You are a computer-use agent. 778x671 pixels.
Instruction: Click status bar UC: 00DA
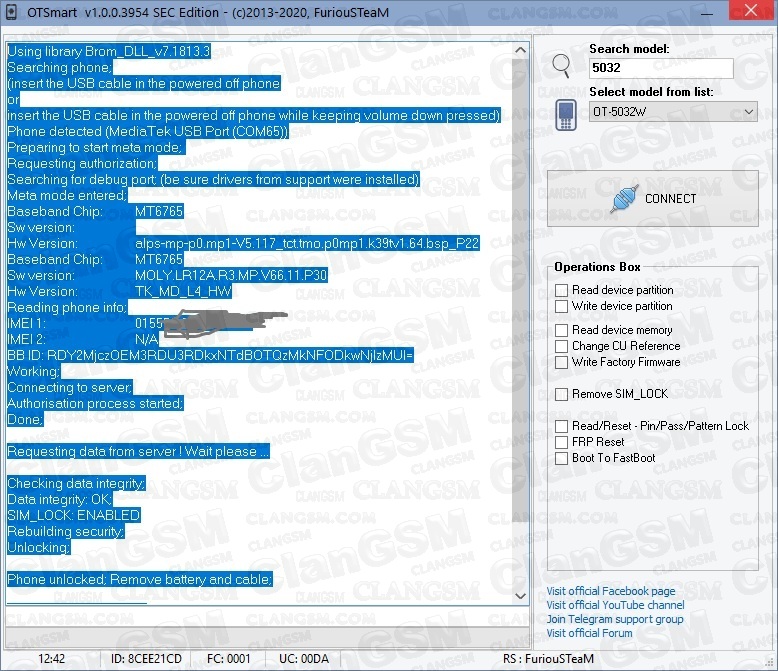[304, 659]
